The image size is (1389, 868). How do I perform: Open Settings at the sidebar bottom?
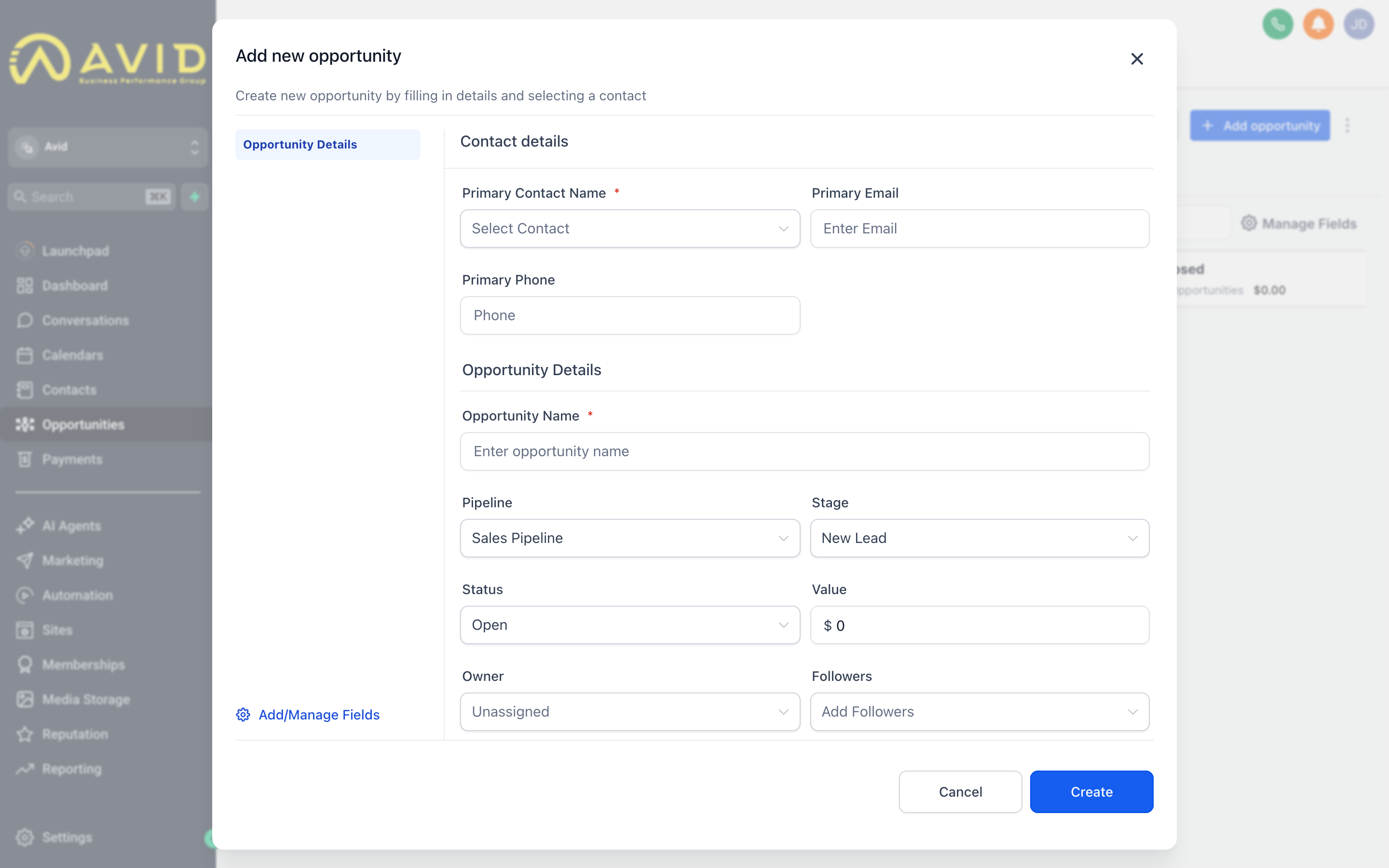[x=54, y=837]
